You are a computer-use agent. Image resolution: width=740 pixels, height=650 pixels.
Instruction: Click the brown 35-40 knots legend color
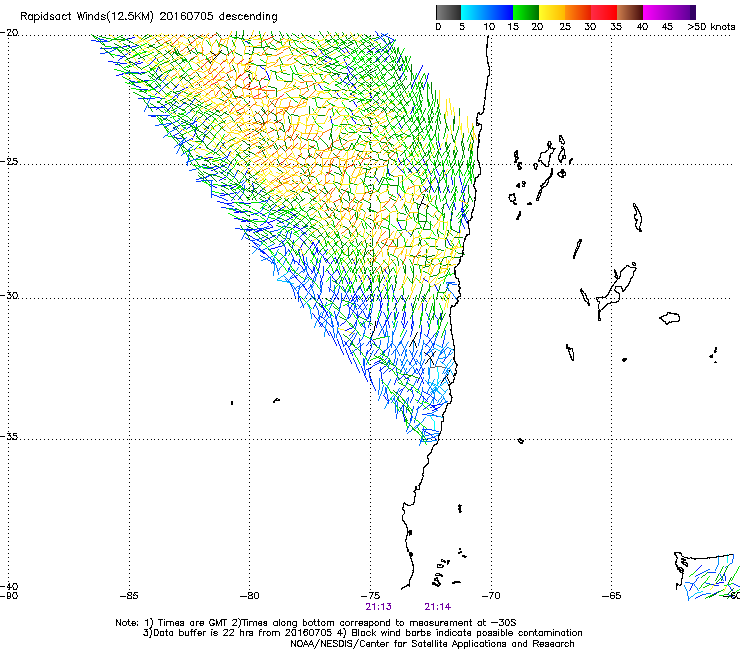click(630, 12)
